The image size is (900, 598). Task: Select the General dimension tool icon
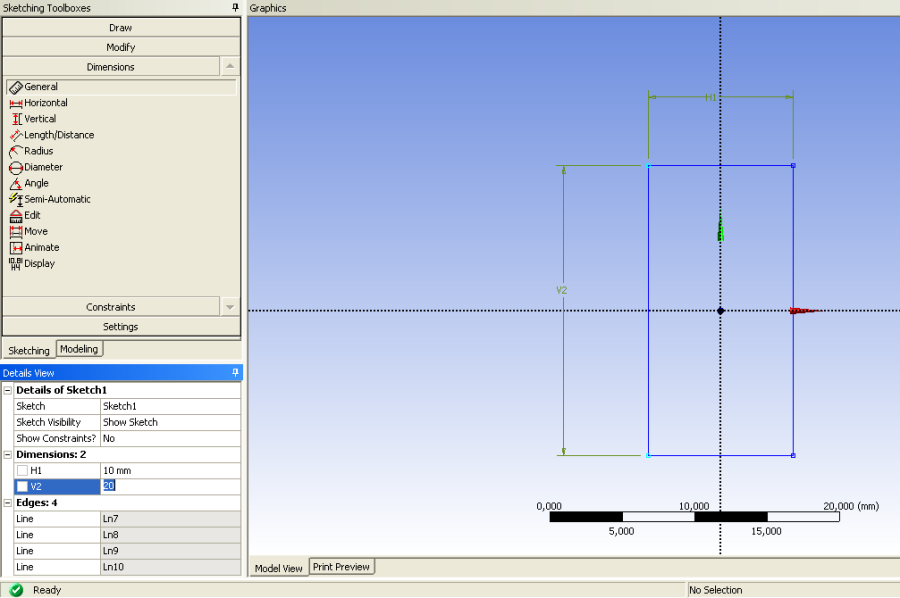point(15,87)
